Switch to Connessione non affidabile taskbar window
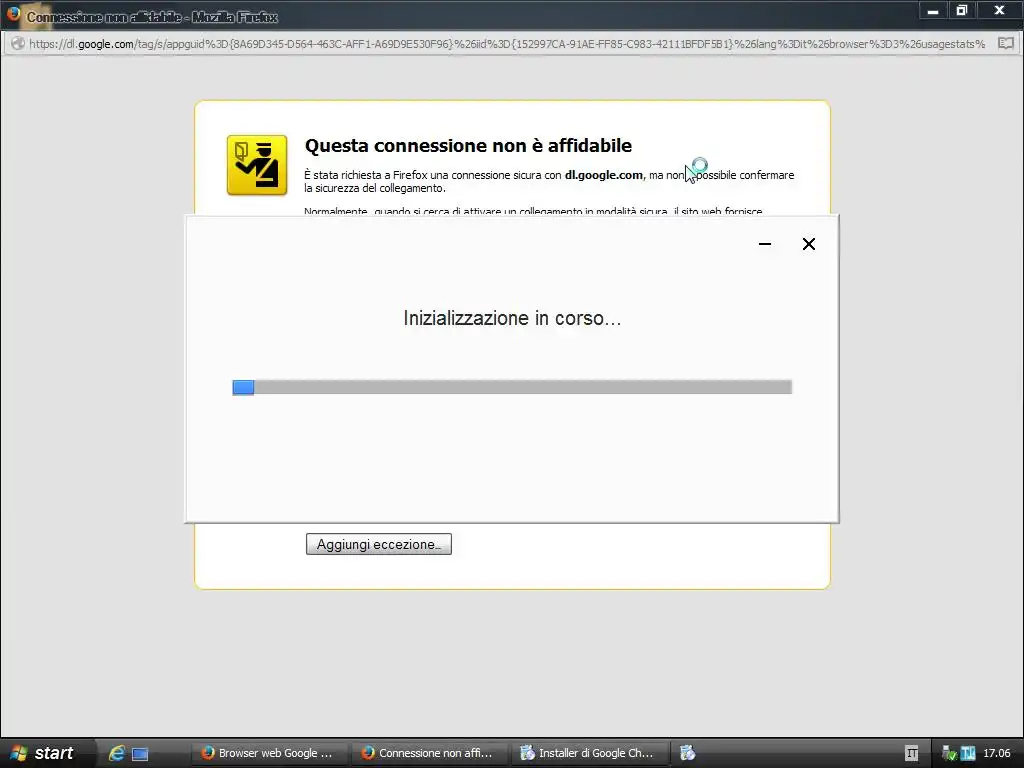 428,753
